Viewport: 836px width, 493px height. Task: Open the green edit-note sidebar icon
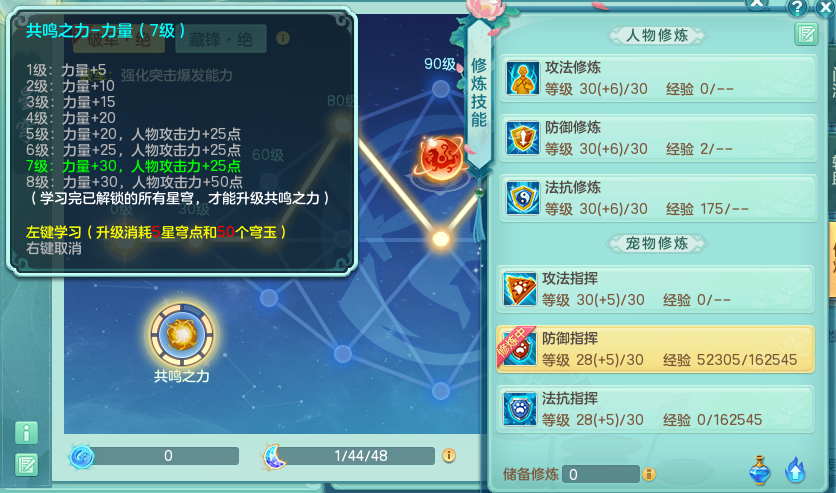[x=26, y=465]
